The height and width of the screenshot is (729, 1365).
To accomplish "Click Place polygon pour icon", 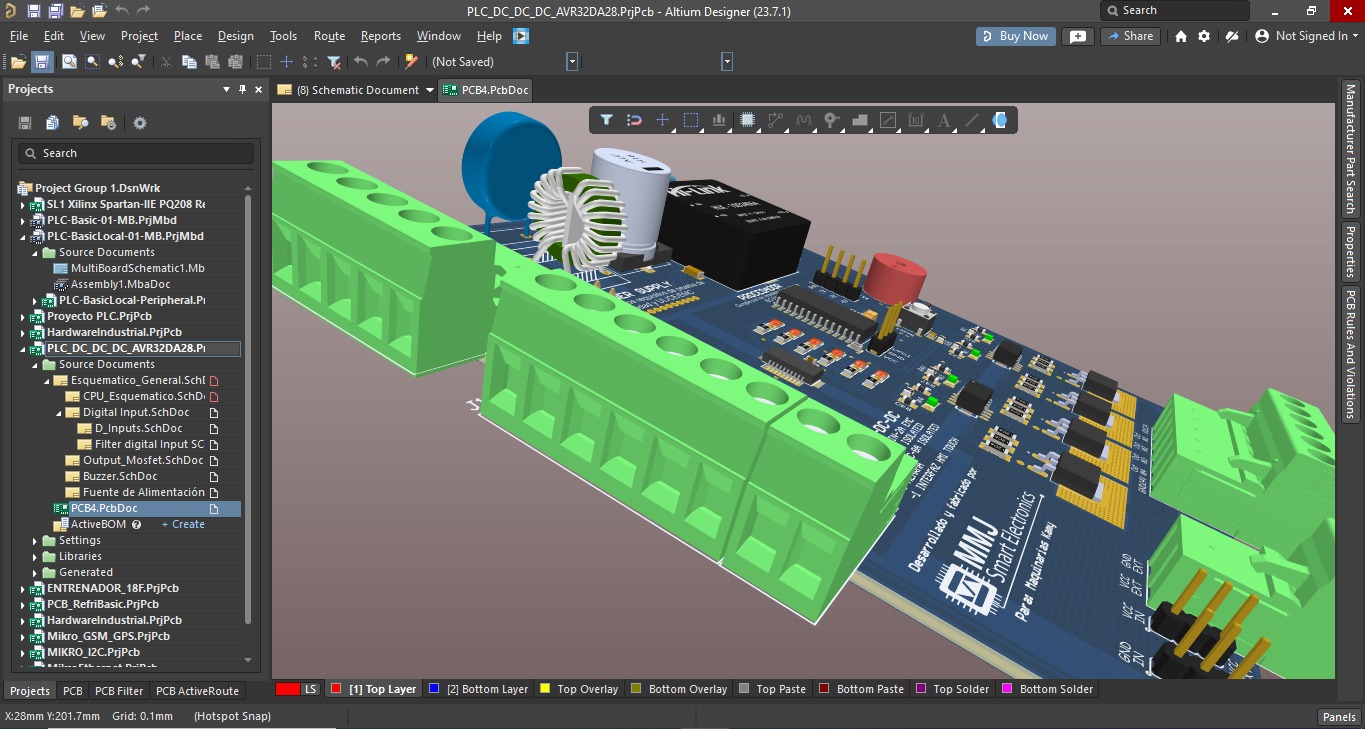I will pos(859,120).
